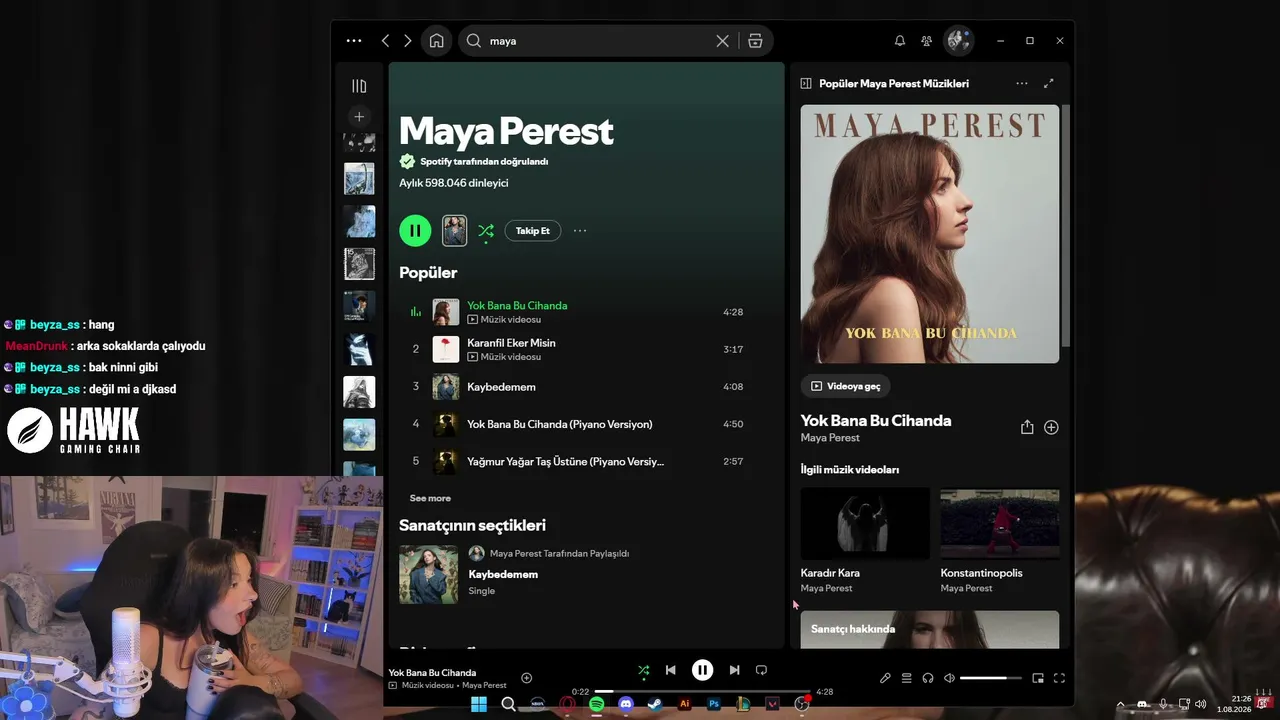Open Steam from the taskbar

(x=655, y=704)
